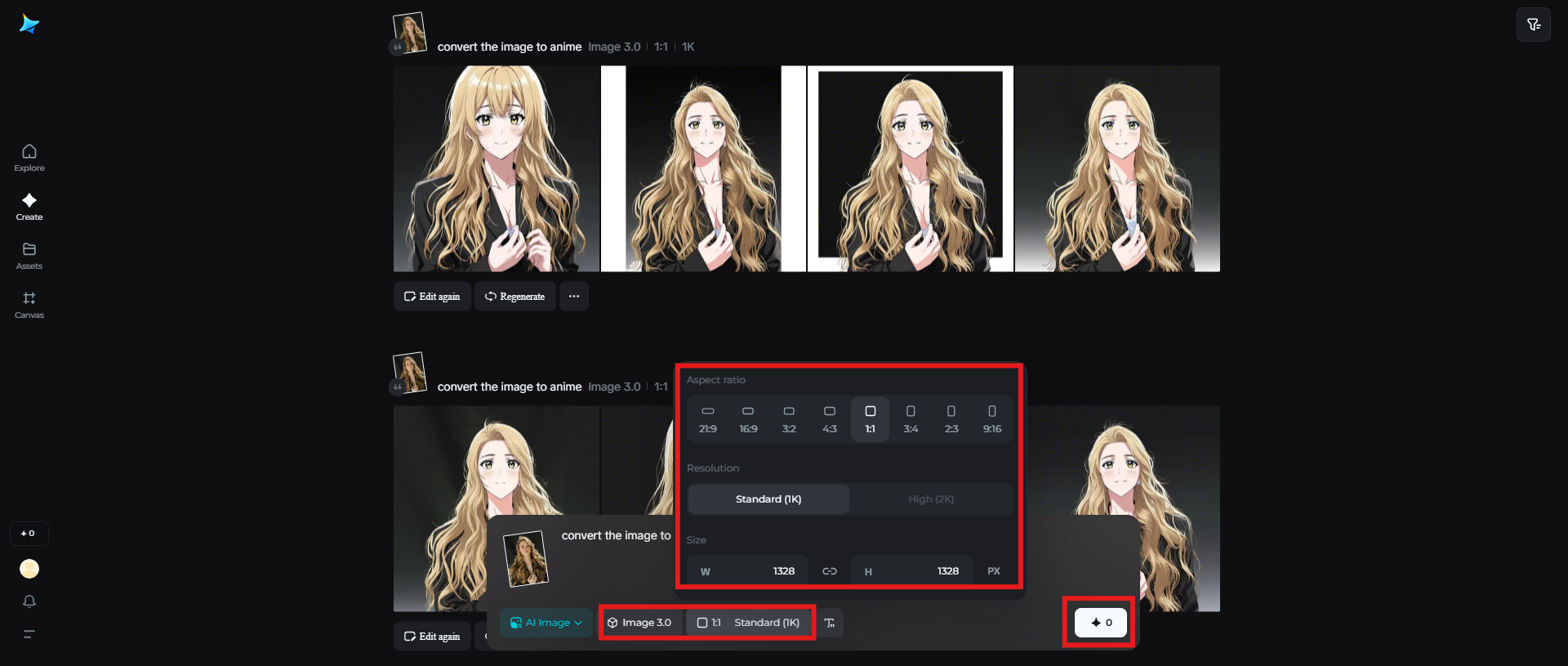This screenshot has width=1568, height=666.
Task: Click Regenerate under the first generation
Action: tap(515, 297)
